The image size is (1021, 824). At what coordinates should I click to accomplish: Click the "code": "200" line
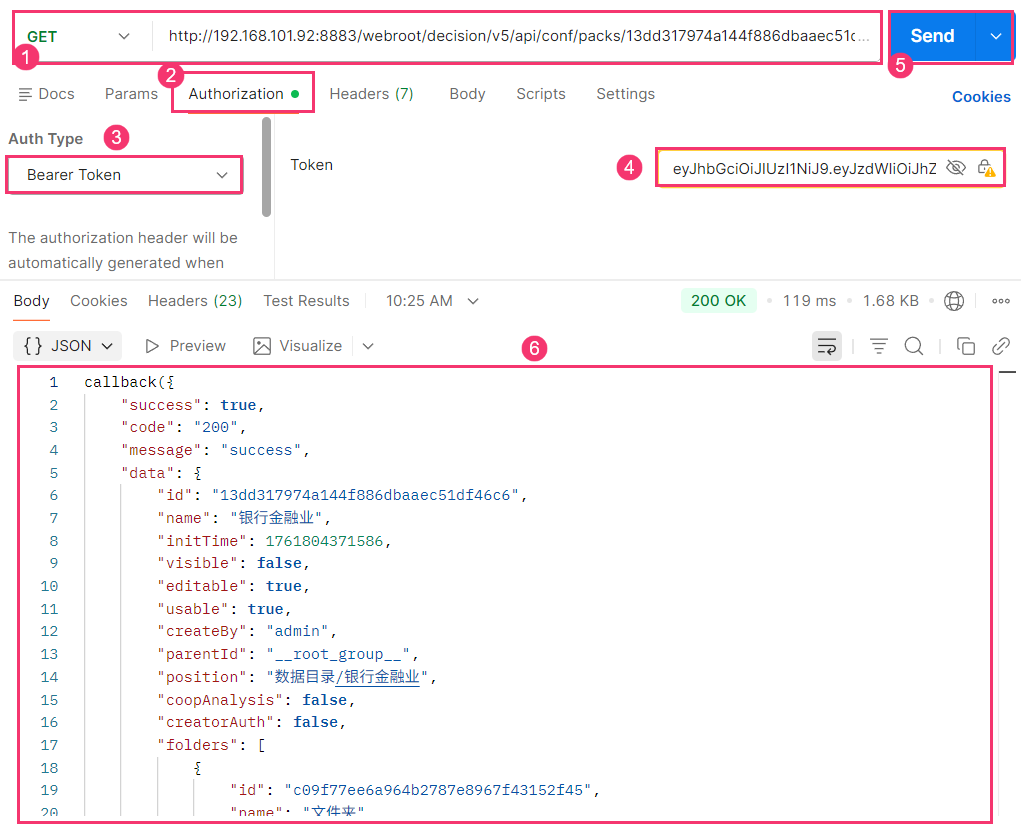(184, 427)
